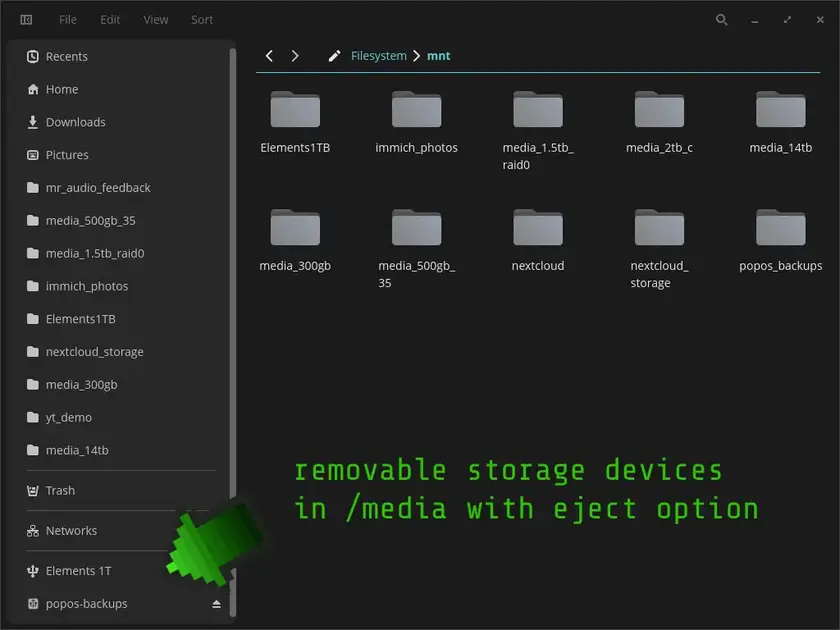Viewport: 840px width, 630px height.
Task: Open Pictures in the sidebar
Action: (x=123, y=155)
